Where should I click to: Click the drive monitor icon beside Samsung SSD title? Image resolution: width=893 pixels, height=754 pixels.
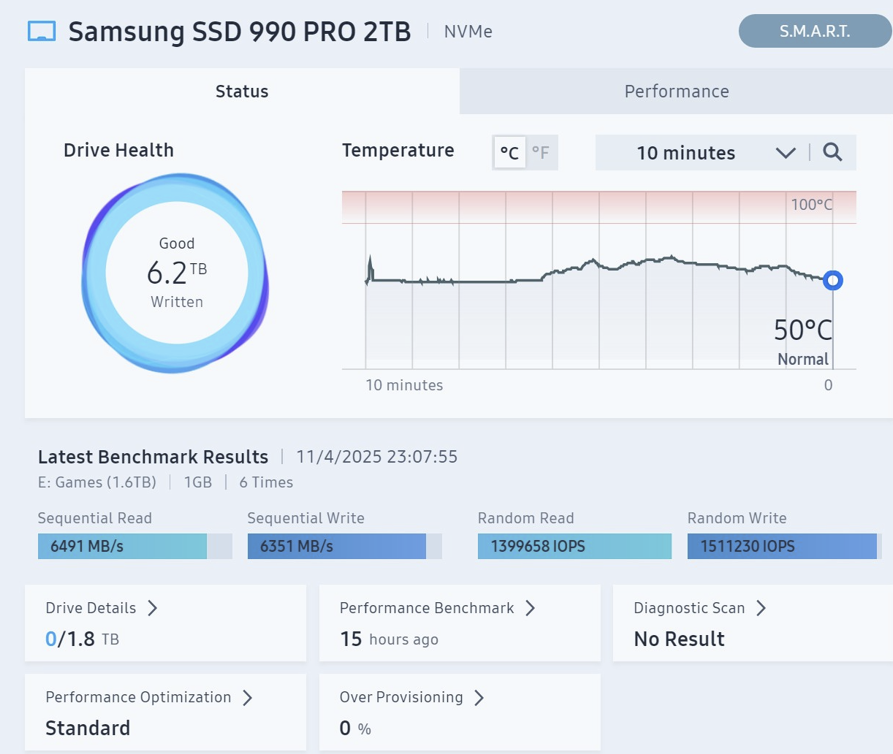[41, 32]
